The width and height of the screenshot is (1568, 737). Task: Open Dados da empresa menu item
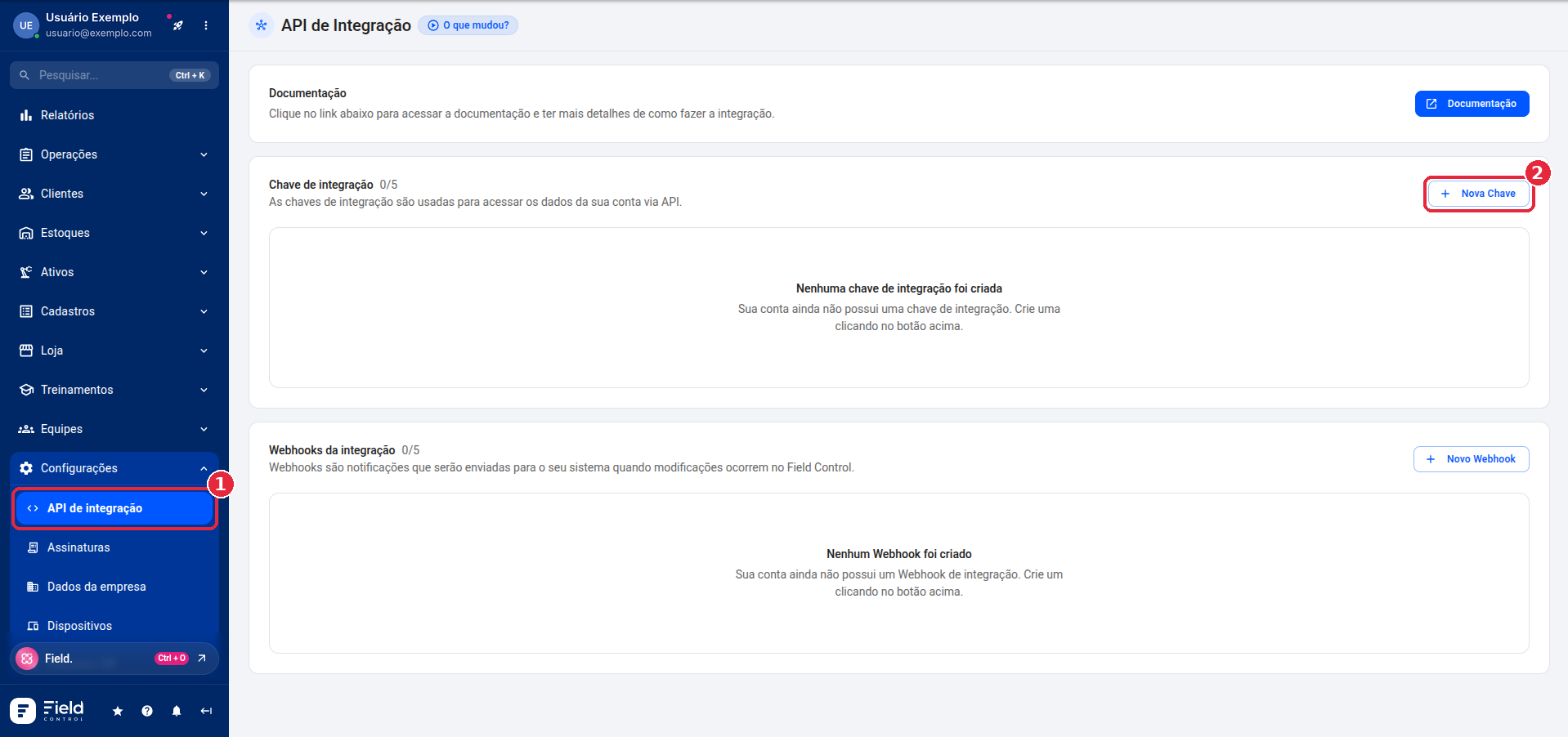coord(114,587)
